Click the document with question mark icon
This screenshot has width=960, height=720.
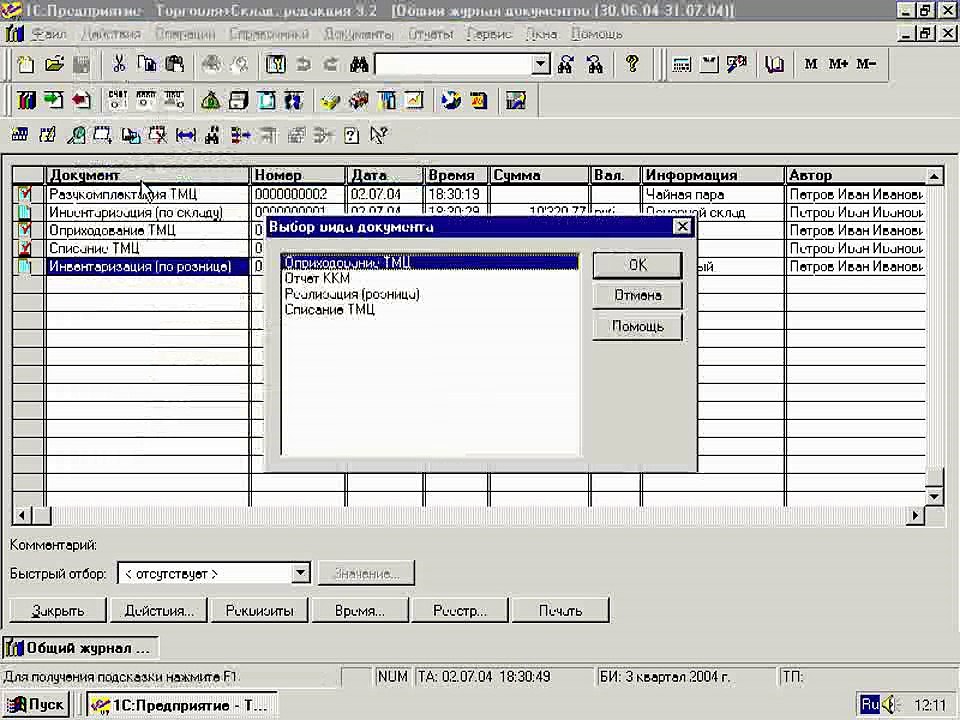click(351, 135)
